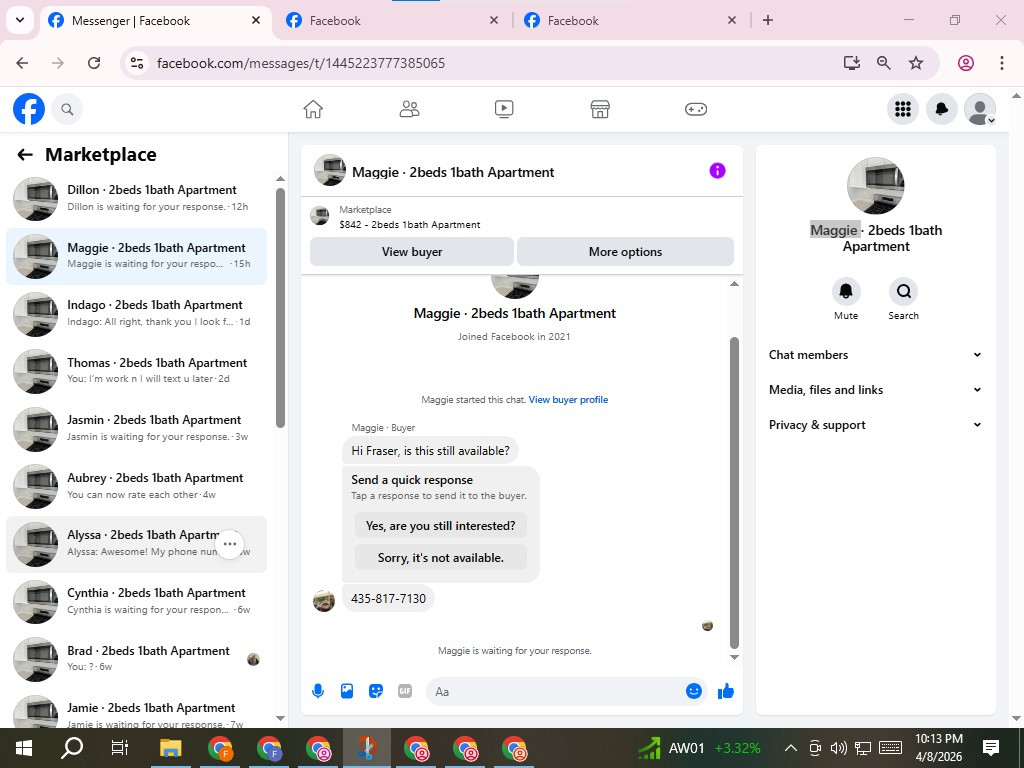Screen dimensions: 1024x768
Task: Open conversation information purple icon
Action: click(x=717, y=171)
